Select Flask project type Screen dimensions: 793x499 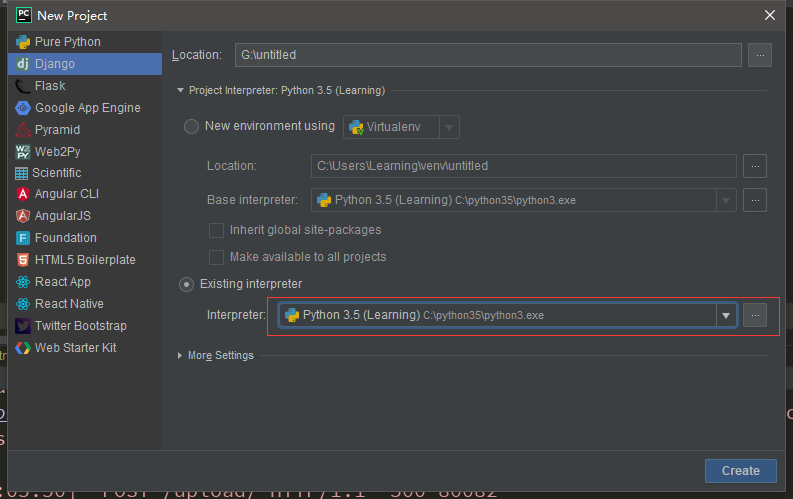(85, 86)
